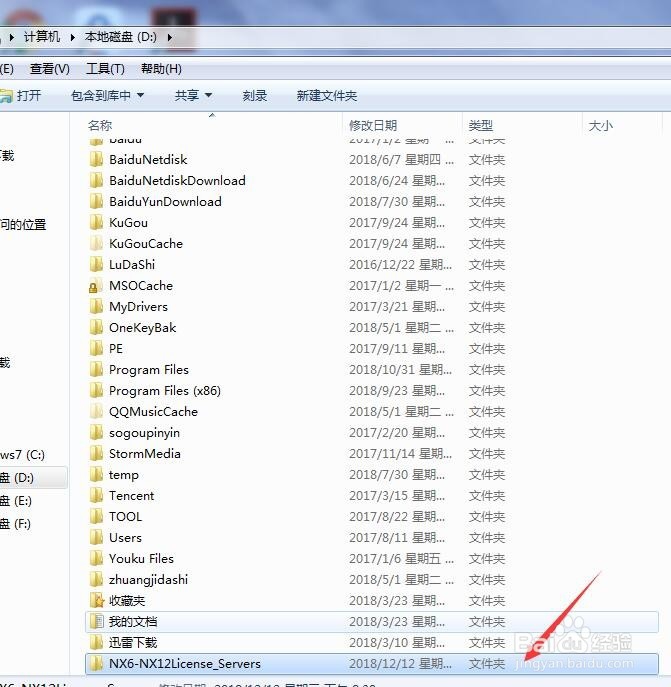Click the date 2016/12/22 of LuDaShi
The height and width of the screenshot is (687, 671).
pos(400,265)
